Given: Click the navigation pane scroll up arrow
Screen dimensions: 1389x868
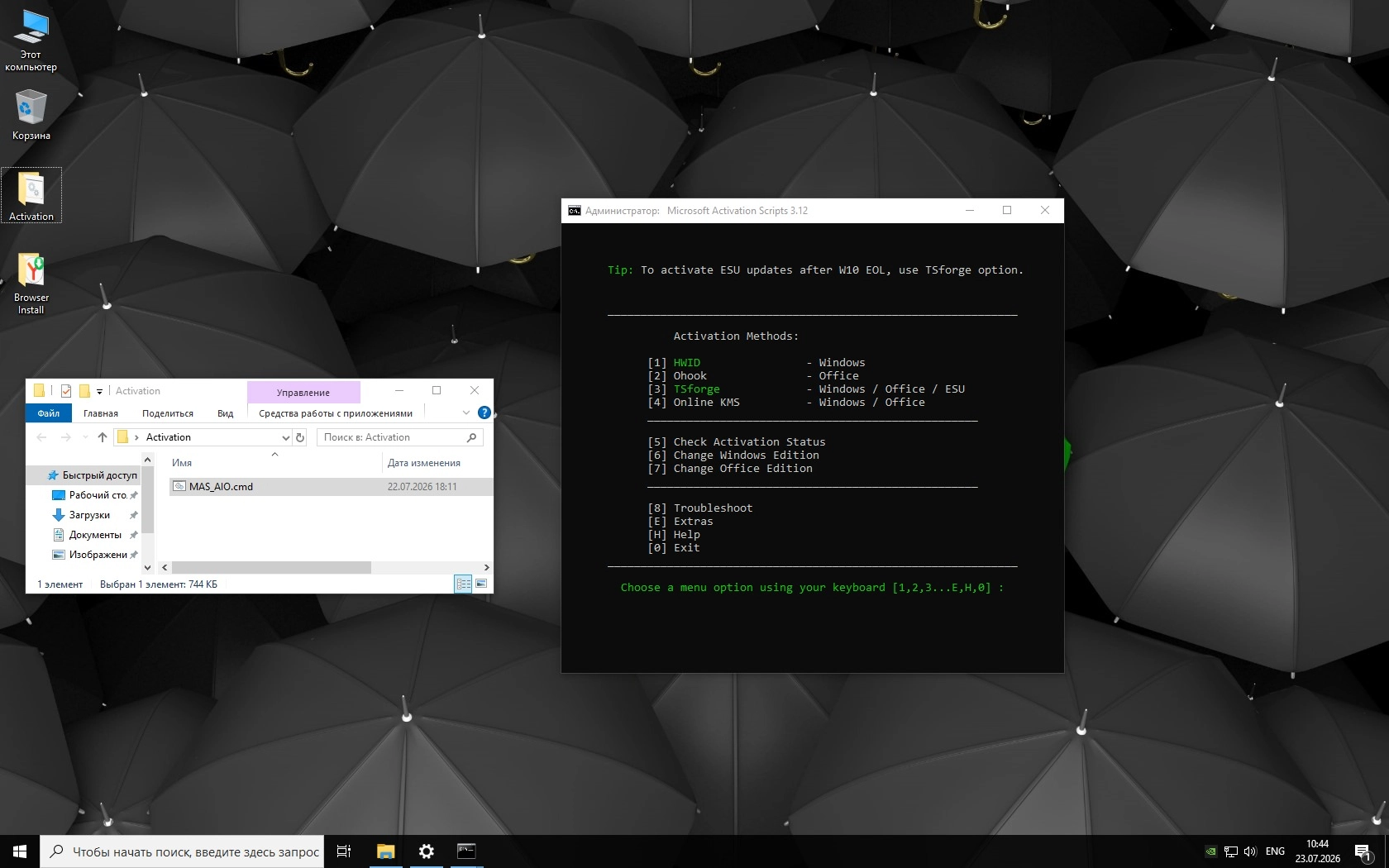Looking at the screenshot, I should pyautogui.click(x=148, y=460).
